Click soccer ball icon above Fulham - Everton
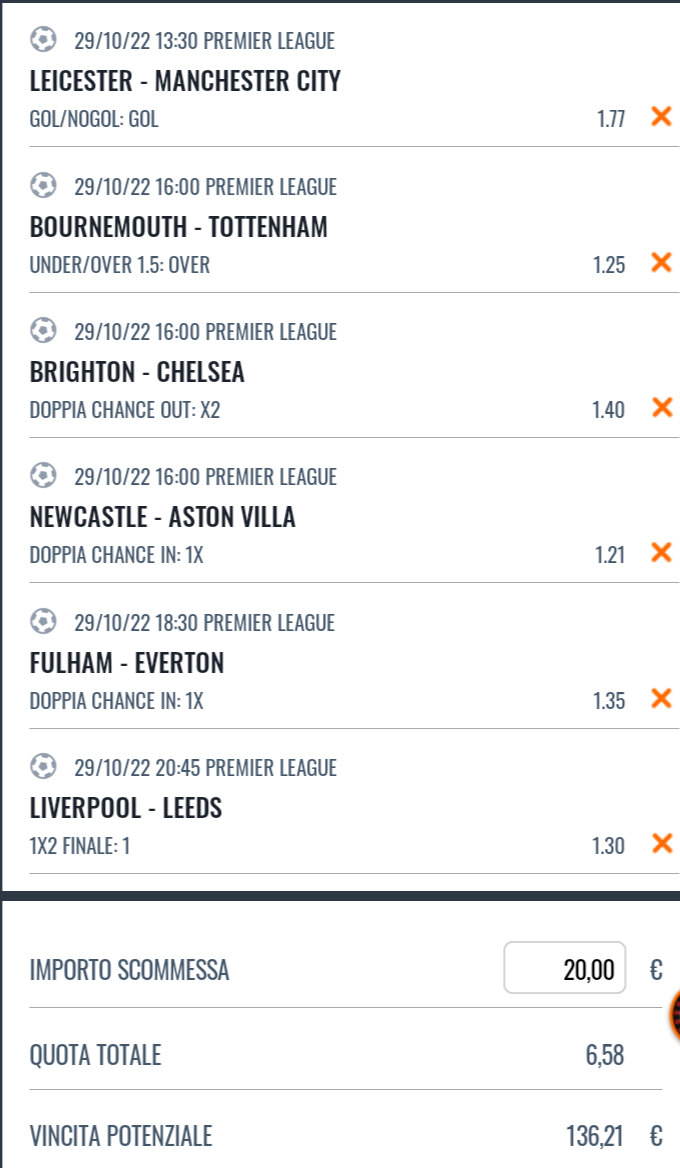The height and width of the screenshot is (1168, 680). [x=43, y=621]
